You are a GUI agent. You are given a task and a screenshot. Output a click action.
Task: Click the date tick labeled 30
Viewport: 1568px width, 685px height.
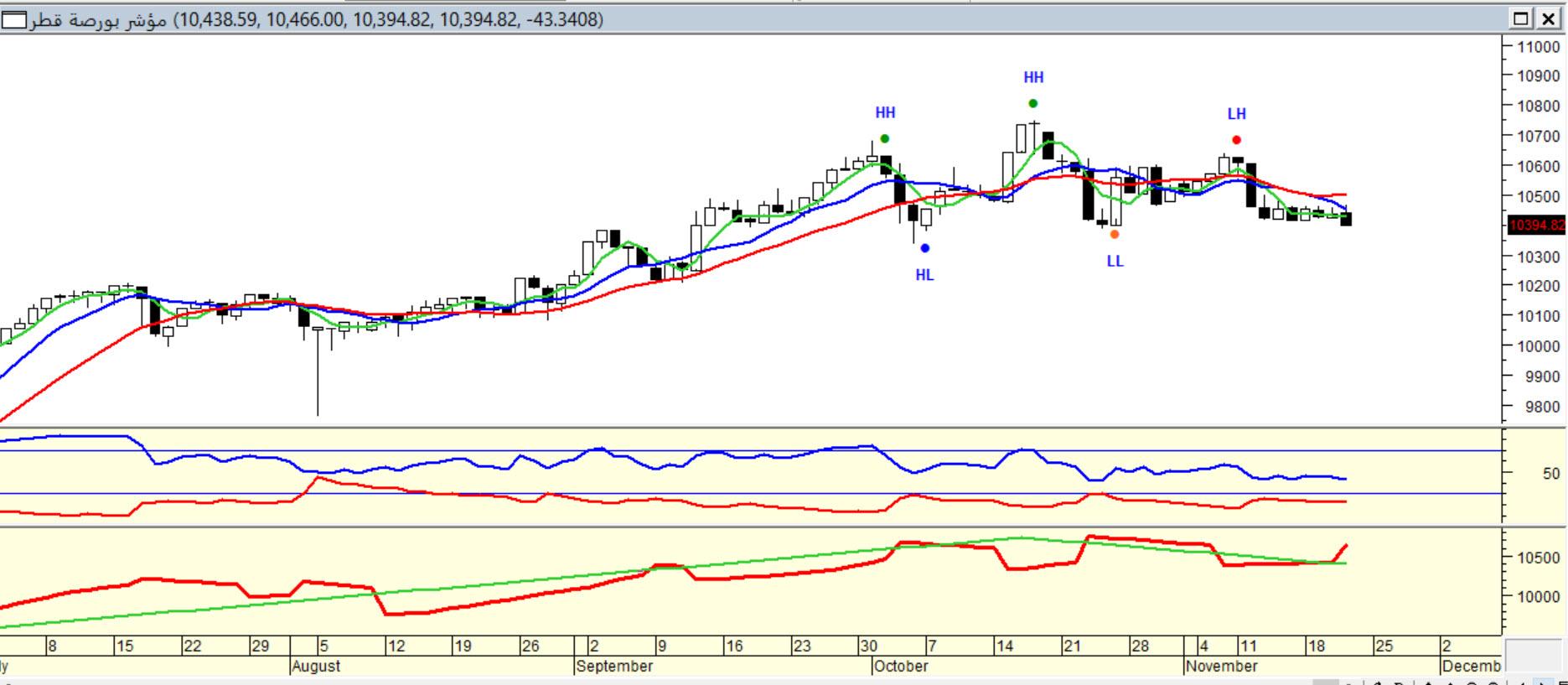coord(868,646)
